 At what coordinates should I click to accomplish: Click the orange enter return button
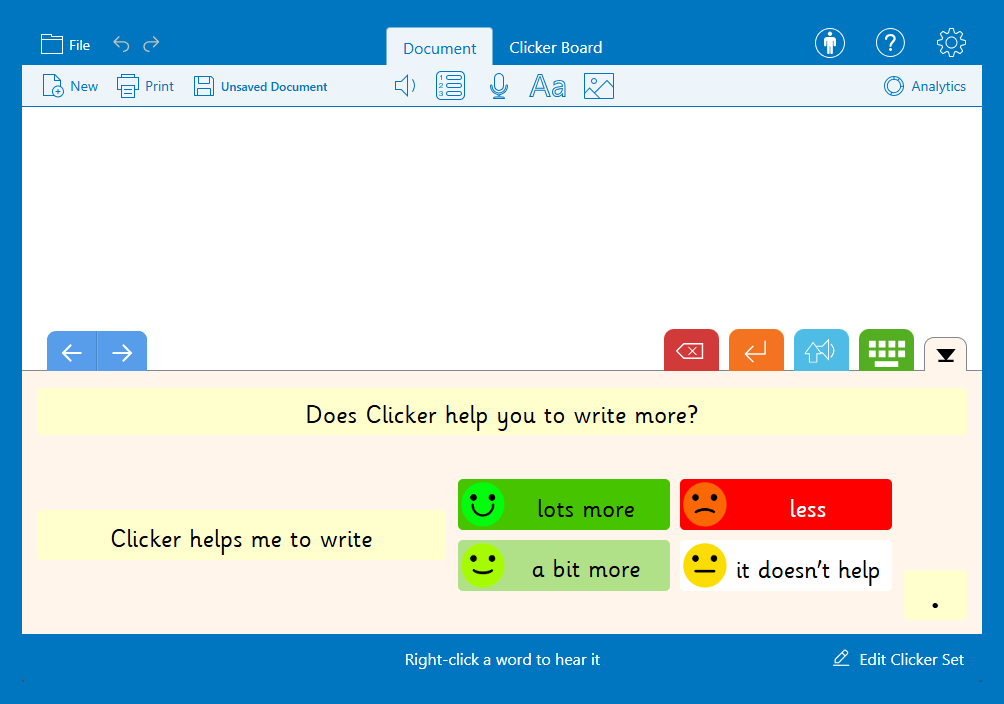click(756, 350)
